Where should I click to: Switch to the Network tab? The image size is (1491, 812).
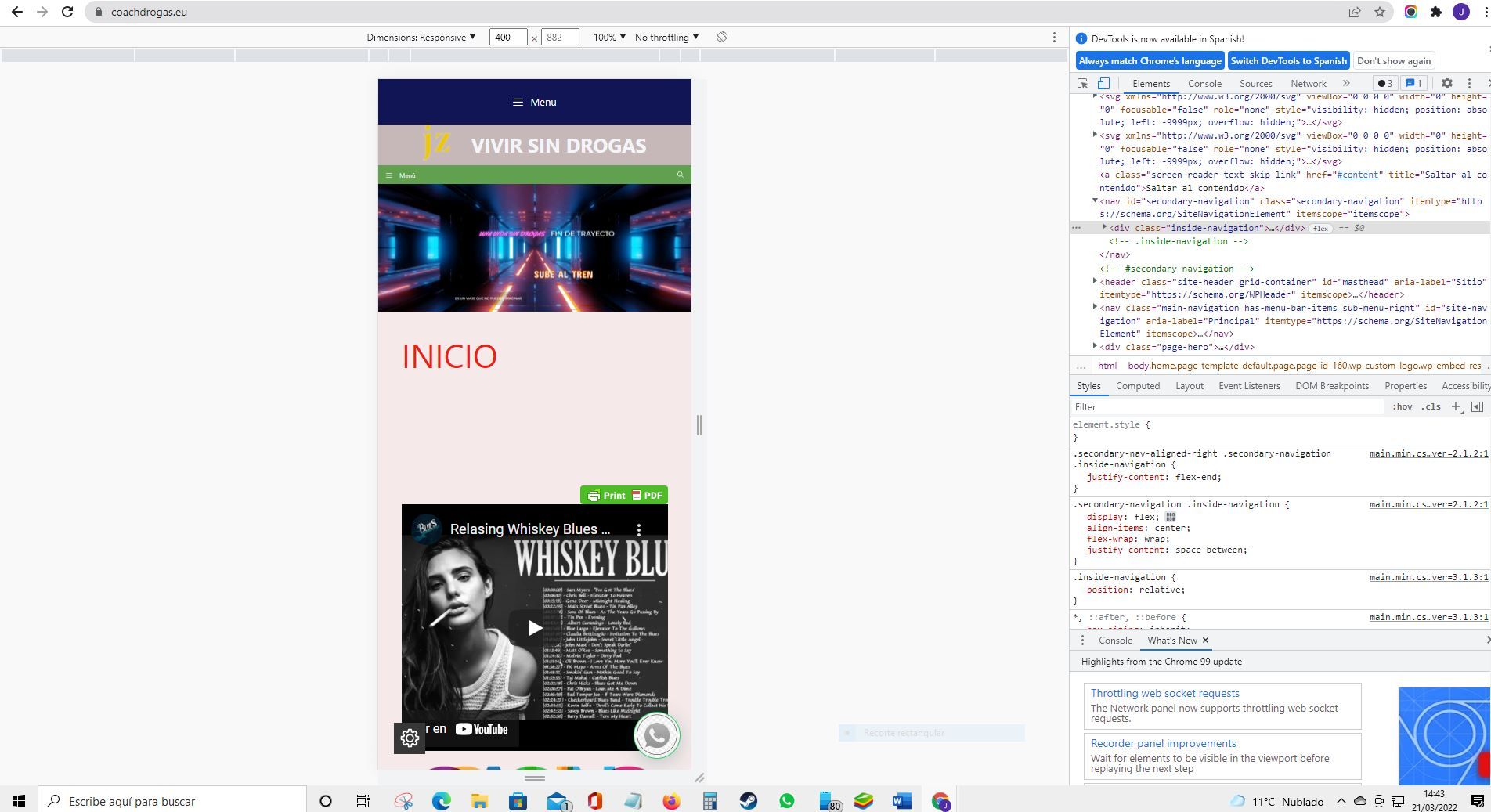pyautogui.click(x=1309, y=84)
